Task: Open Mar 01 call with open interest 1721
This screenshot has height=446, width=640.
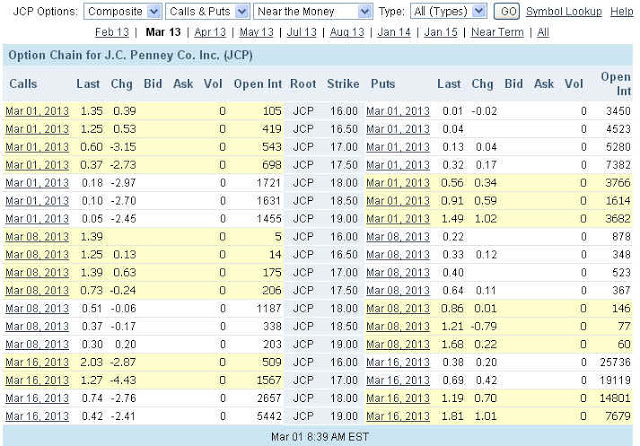Action: [x=37, y=183]
